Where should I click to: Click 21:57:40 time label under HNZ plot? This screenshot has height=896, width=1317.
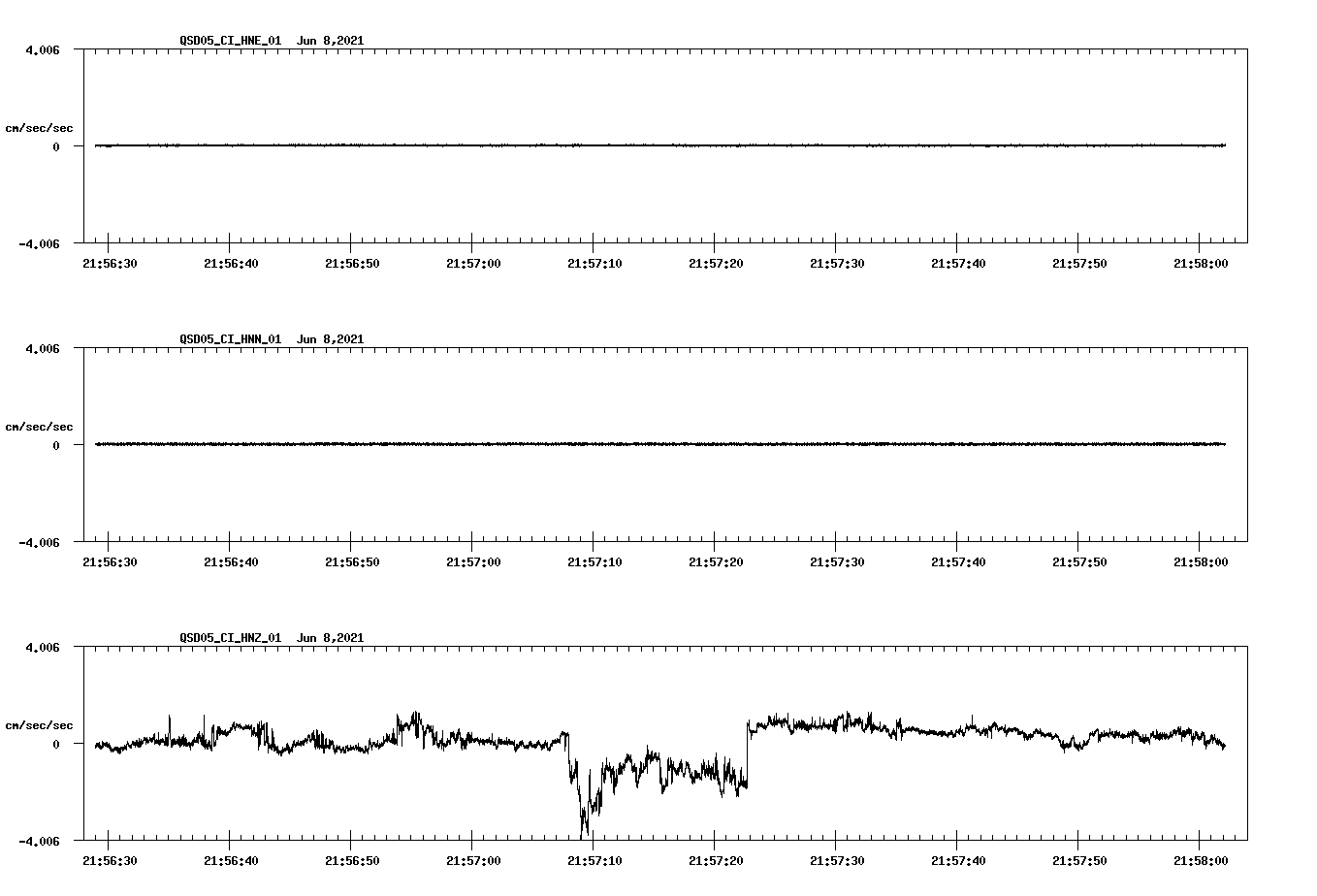tap(957, 860)
